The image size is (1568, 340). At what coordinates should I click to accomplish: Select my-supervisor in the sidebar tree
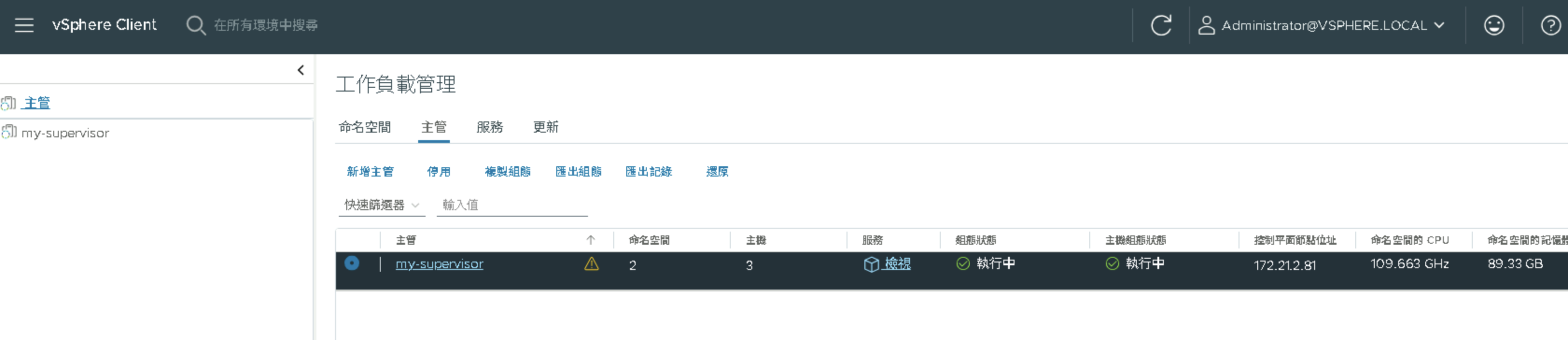click(64, 133)
